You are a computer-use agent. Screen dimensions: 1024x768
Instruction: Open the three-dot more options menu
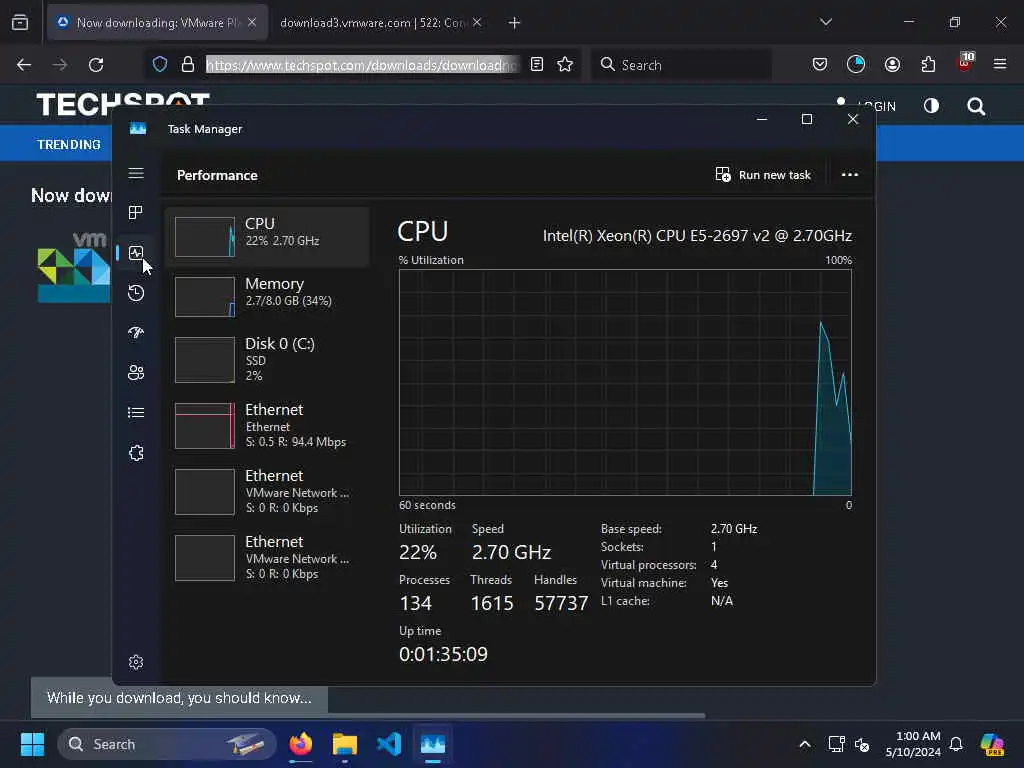pos(850,175)
